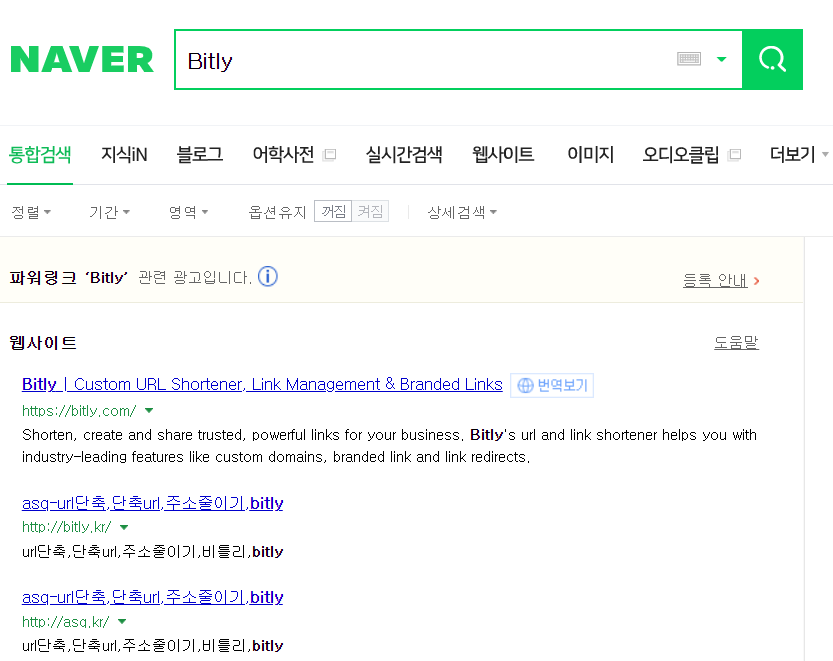
Task: Click the green search magnifier button
Action: click(772, 59)
